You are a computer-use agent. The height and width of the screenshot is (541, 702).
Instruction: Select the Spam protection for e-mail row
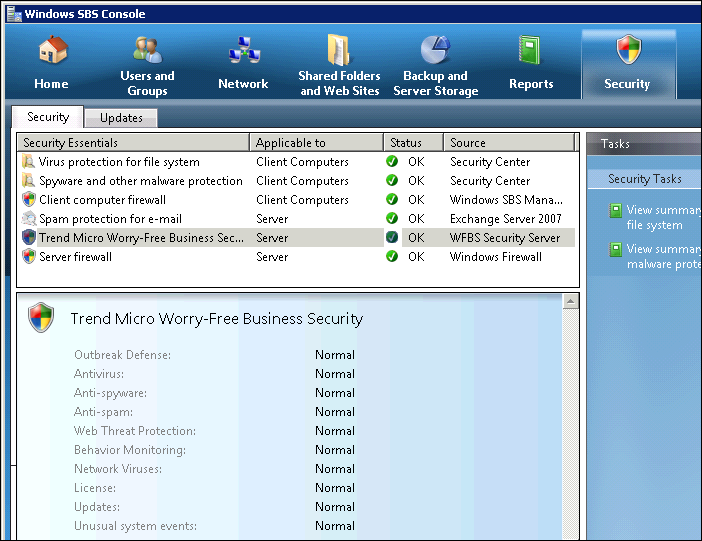click(x=298, y=219)
